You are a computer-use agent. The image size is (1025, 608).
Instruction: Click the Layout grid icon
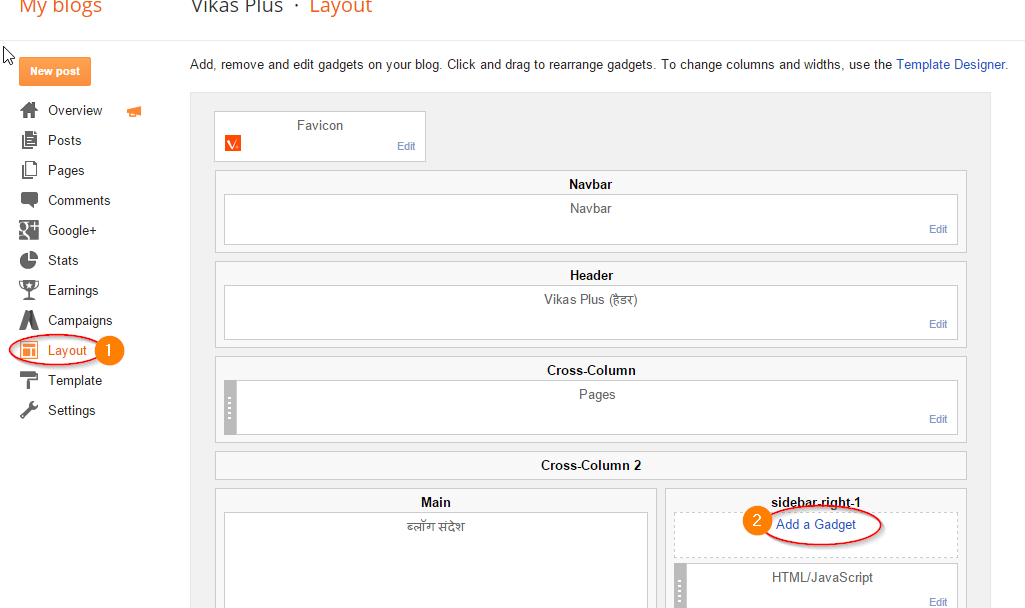pyautogui.click(x=29, y=350)
